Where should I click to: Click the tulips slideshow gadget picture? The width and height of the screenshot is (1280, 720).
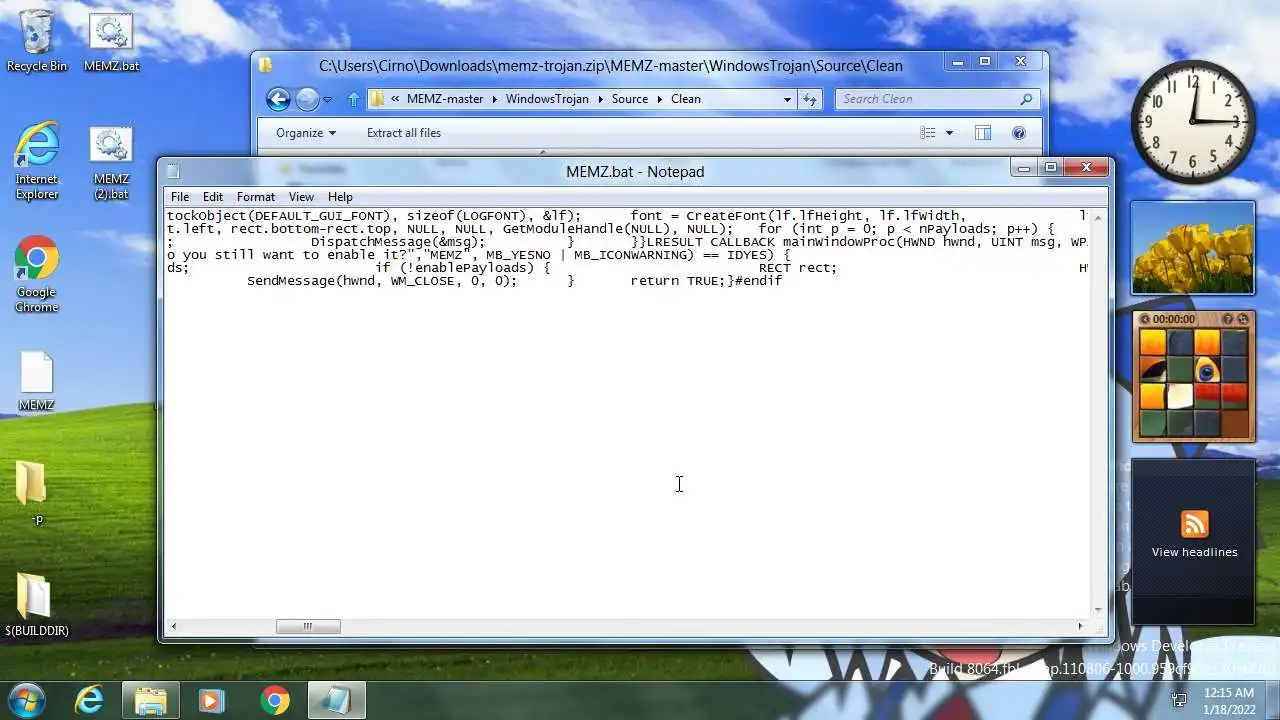[1193, 248]
